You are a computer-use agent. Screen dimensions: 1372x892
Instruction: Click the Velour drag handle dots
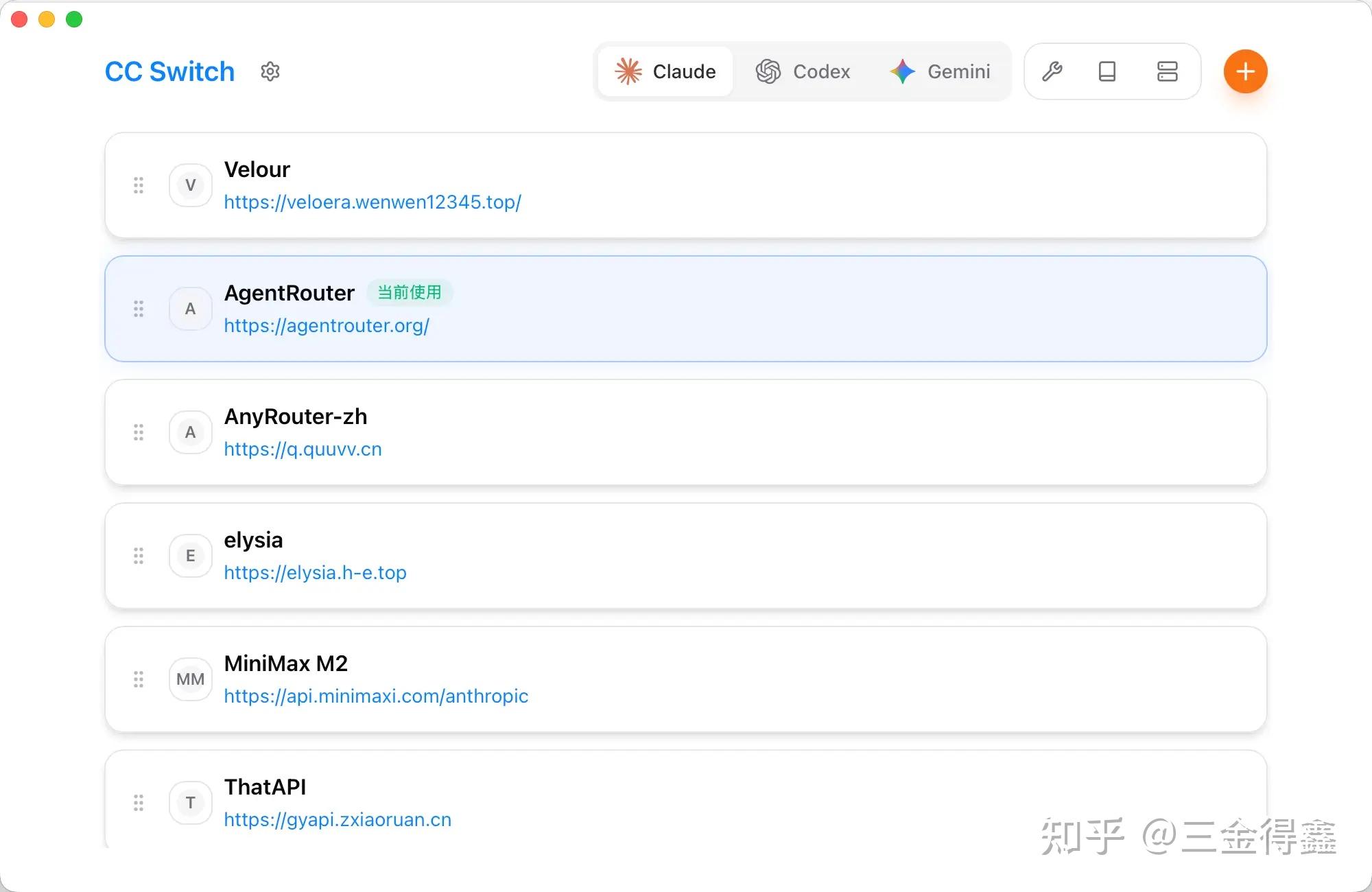point(139,185)
